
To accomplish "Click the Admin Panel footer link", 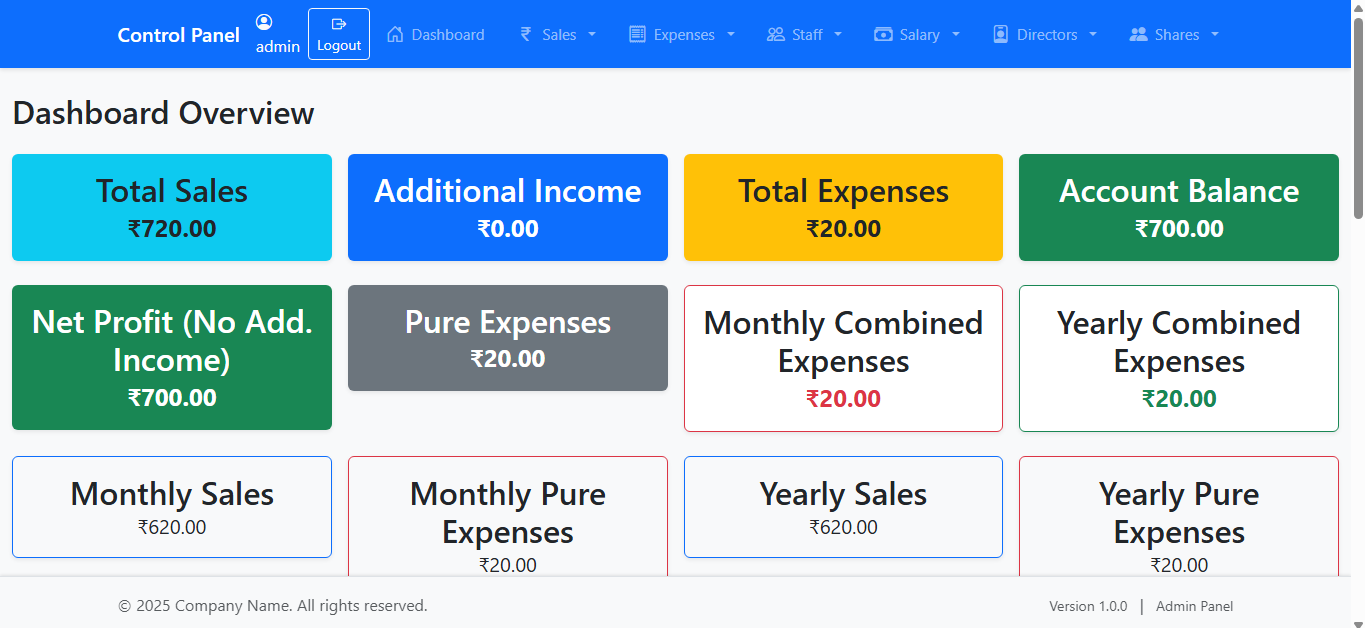I will click(x=1194, y=605).
